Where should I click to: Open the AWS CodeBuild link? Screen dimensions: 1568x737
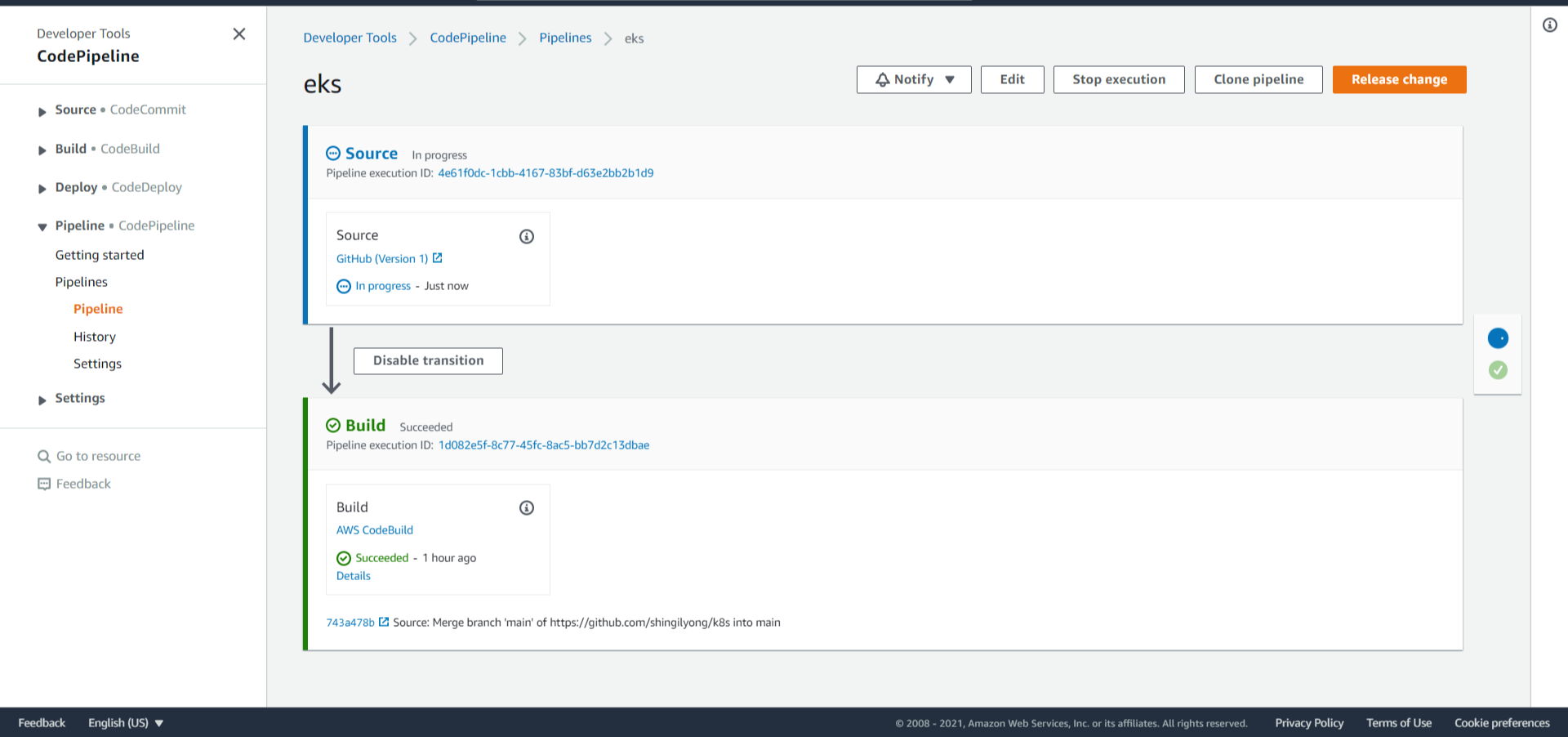[375, 530]
